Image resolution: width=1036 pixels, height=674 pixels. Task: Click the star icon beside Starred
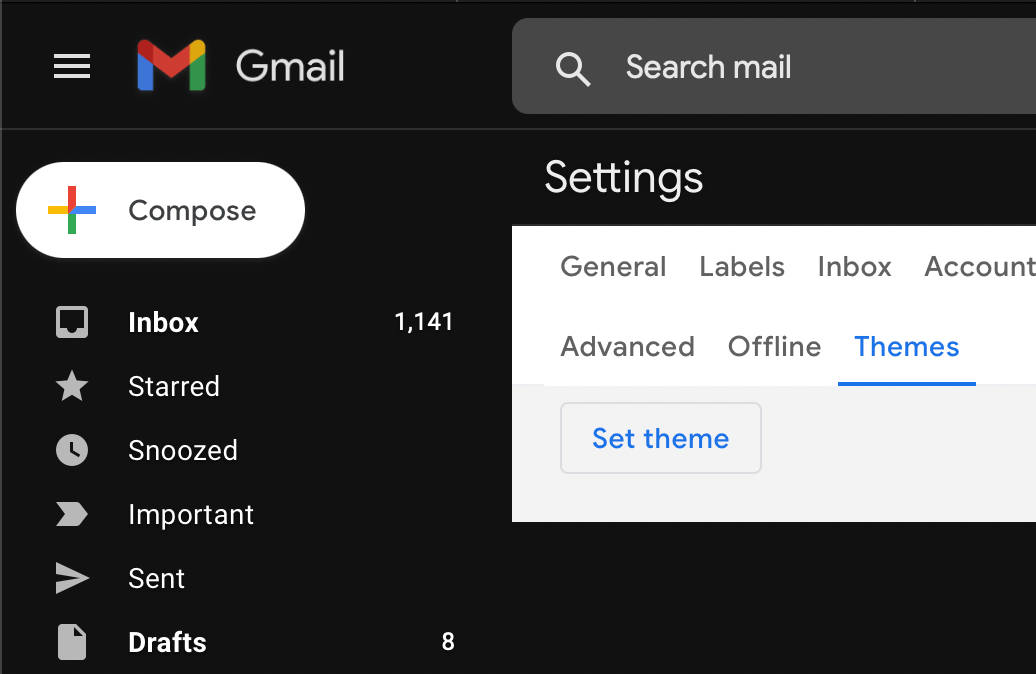(71, 386)
